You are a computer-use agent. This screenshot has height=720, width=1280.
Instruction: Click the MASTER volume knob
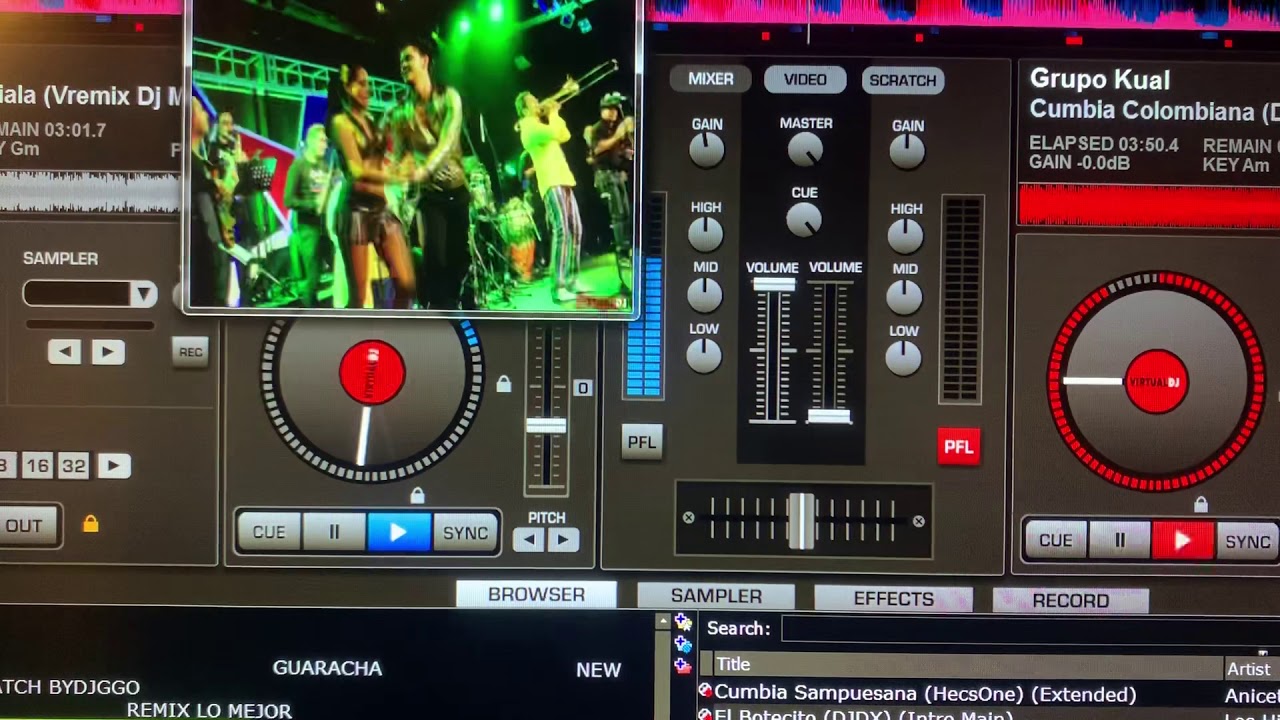click(x=805, y=150)
